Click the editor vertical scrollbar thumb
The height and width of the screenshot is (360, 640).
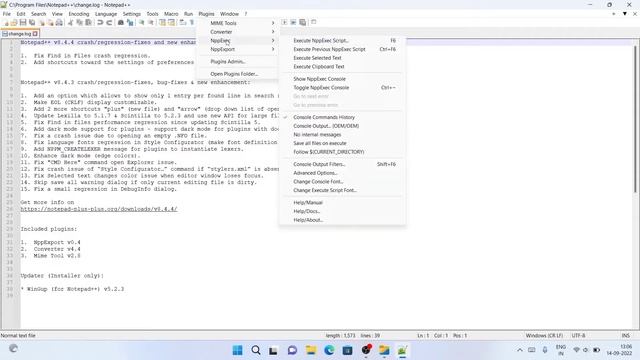[636, 118]
